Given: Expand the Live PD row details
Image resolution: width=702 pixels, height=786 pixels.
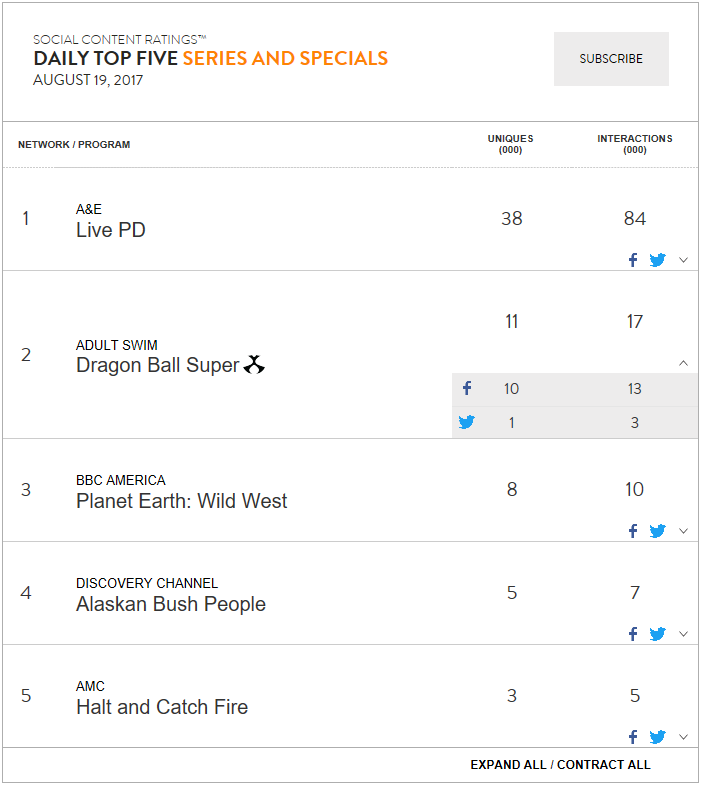Looking at the screenshot, I should click(683, 260).
